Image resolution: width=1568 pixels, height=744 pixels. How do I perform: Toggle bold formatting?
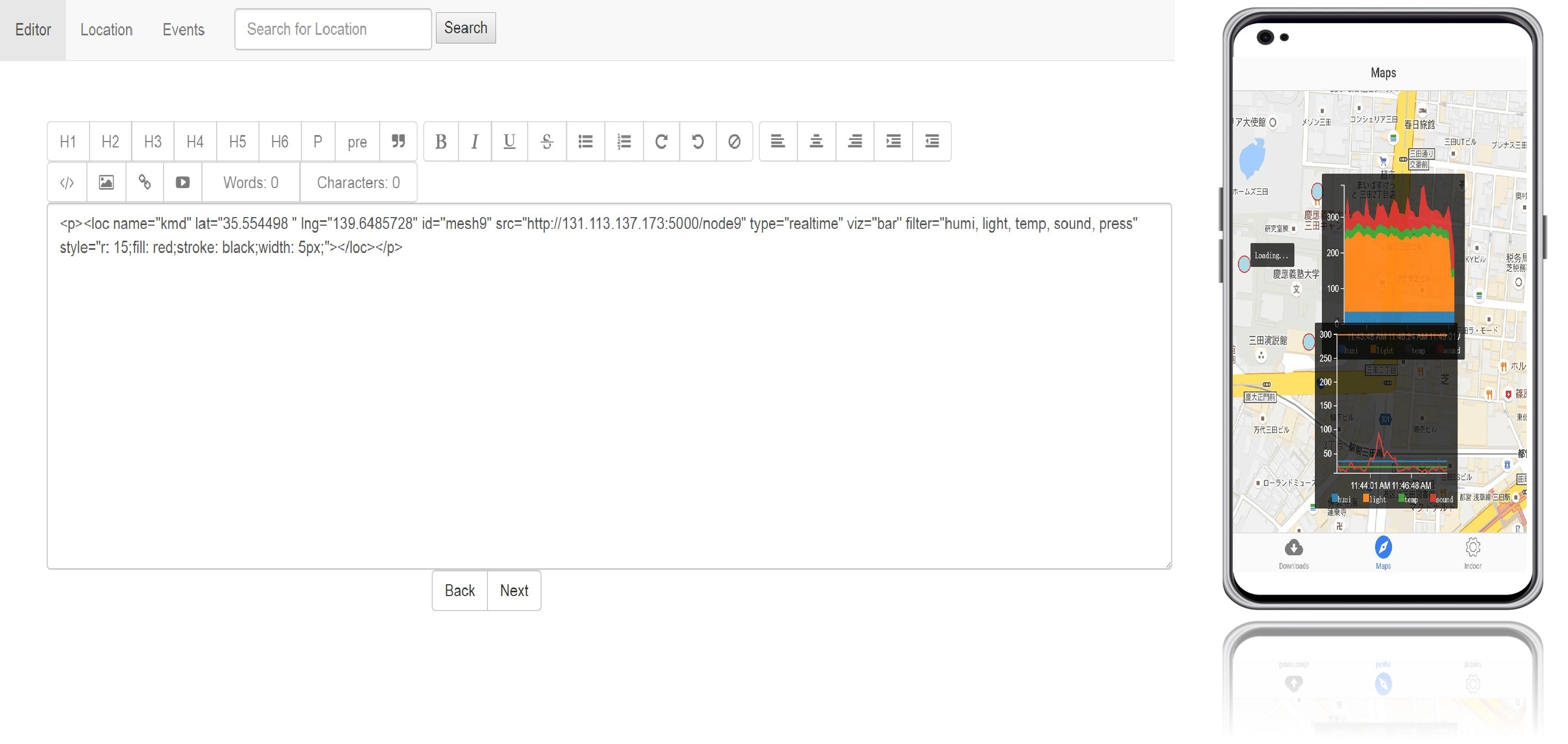click(x=441, y=142)
